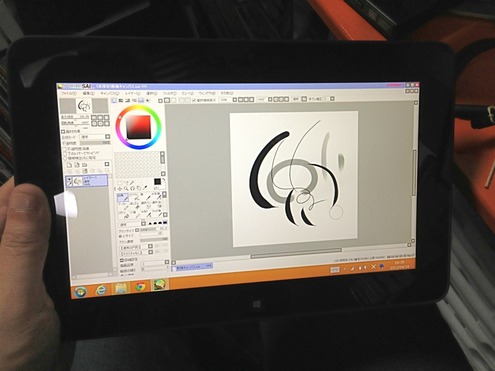Screen dimensions: 495x371
Task: Swap foreground and background colors arrow
Action: 164,179
